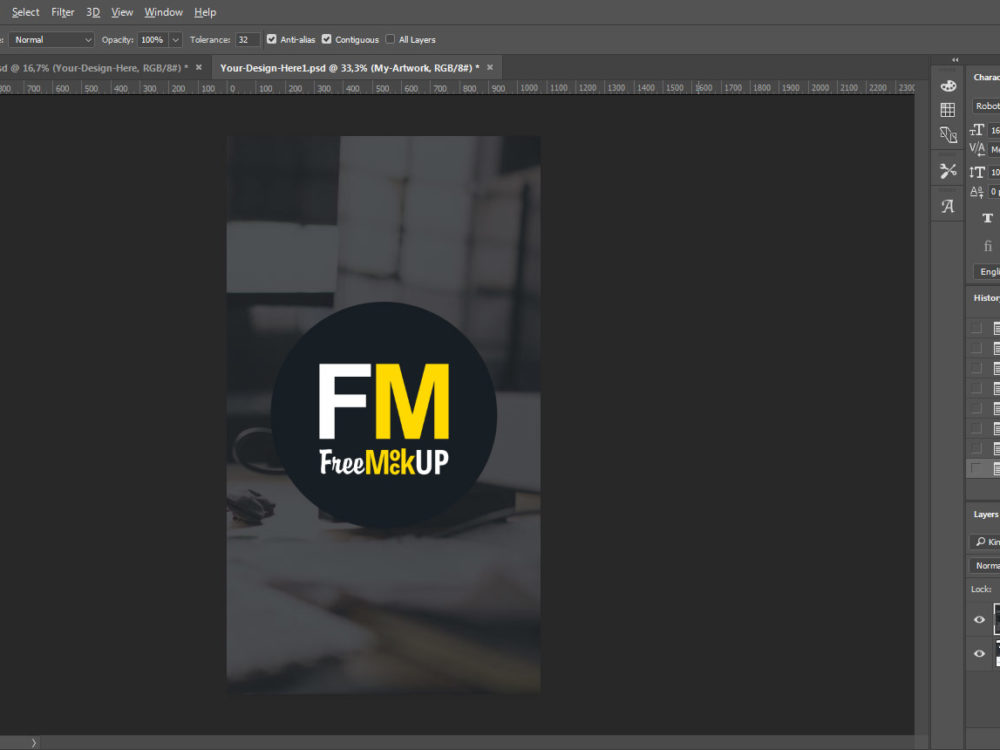Image resolution: width=1000 pixels, height=750 pixels.
Task: Select the top layer thumbnail
Action: coord(997,619)
